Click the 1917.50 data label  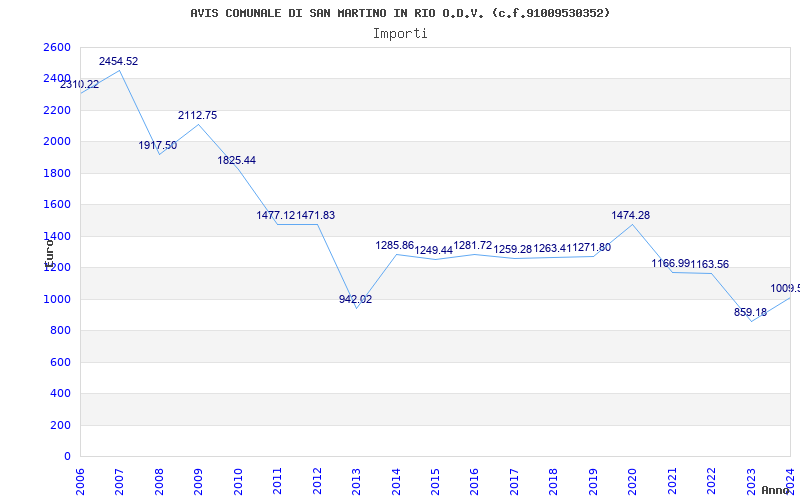pyautogui.click(x=158, y=145)
